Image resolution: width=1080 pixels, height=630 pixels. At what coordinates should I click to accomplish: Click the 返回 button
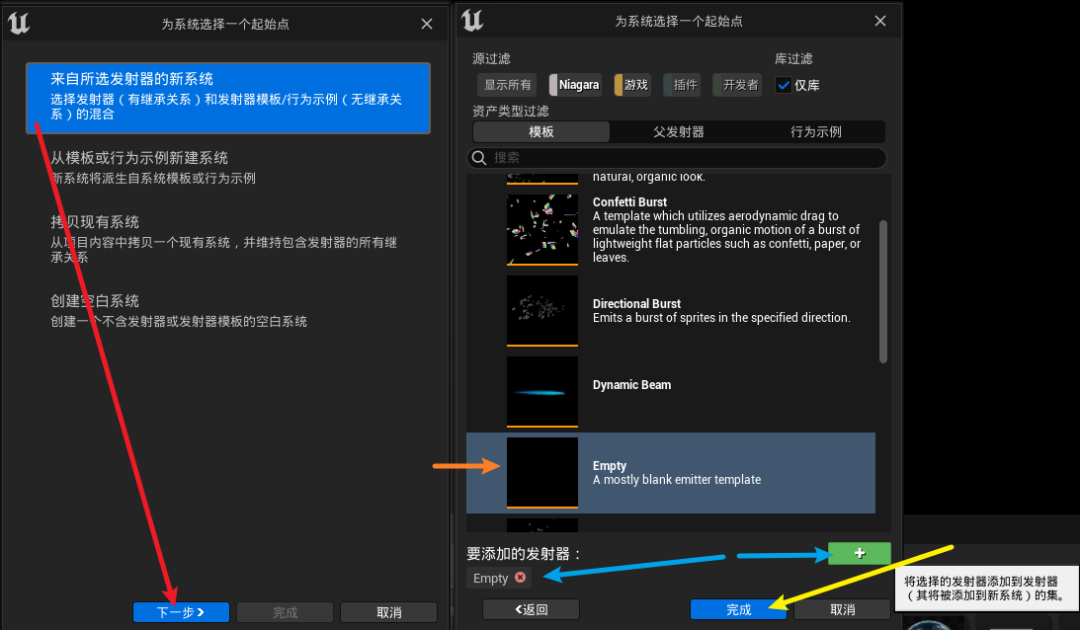530,609
